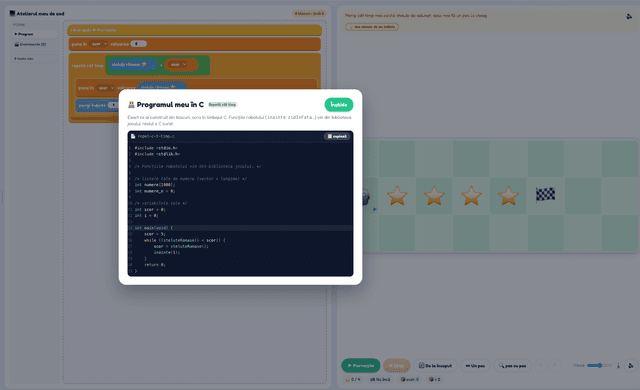
Task: Click the 'scor = steluteRamase();' code line
Action: click(x=181, y=246)
